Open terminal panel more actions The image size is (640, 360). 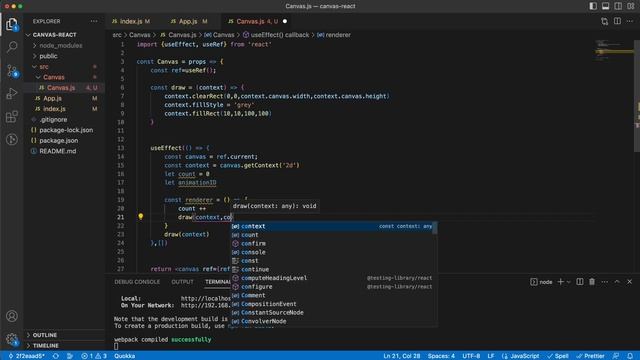click(x=604, y=282)
